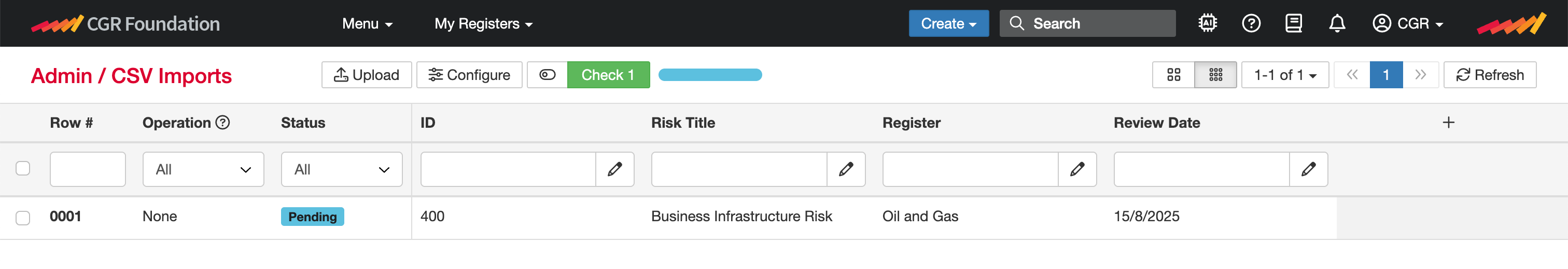The height and width of the screenshot is (269, 1568).
Task: Open the My Registers menu
Action: click(483, 24)
